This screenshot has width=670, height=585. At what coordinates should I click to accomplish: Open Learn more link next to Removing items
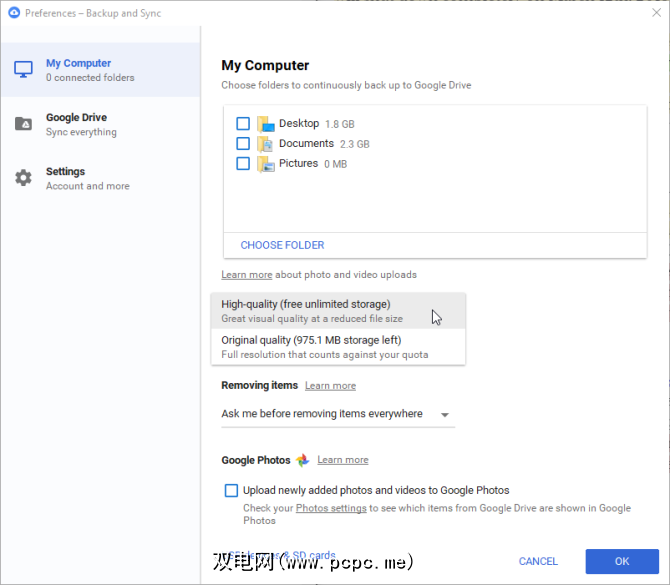[x=330, y=386]
